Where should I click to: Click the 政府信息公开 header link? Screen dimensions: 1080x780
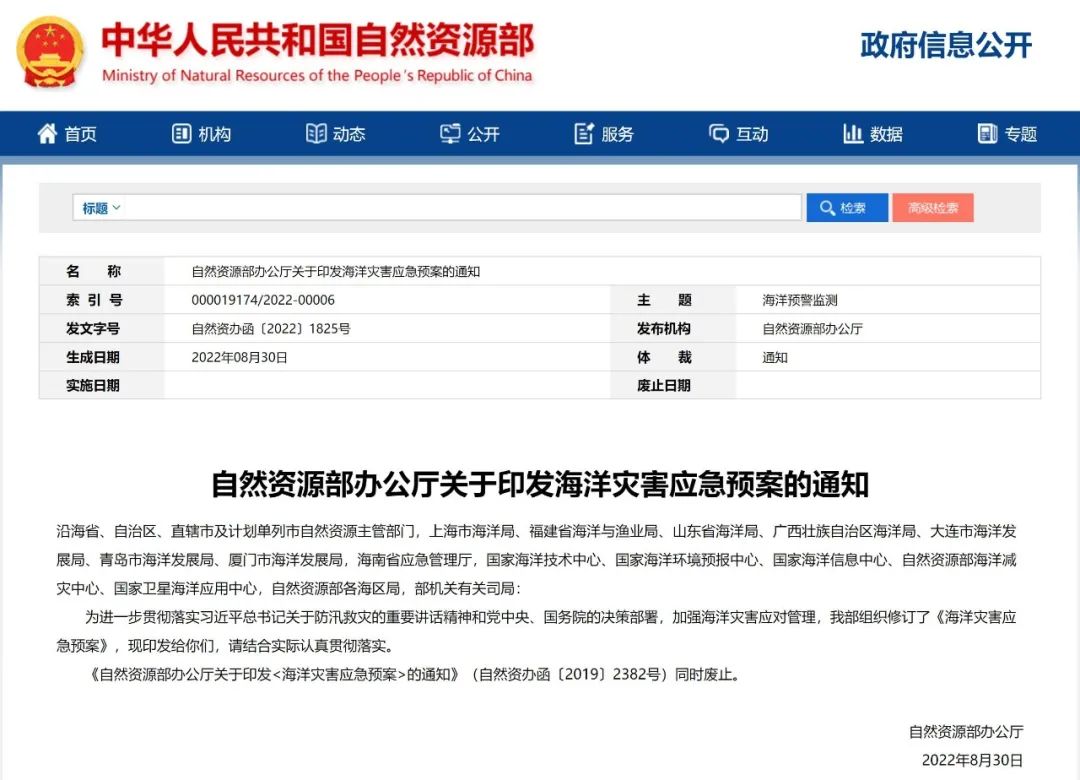(945, 45)
